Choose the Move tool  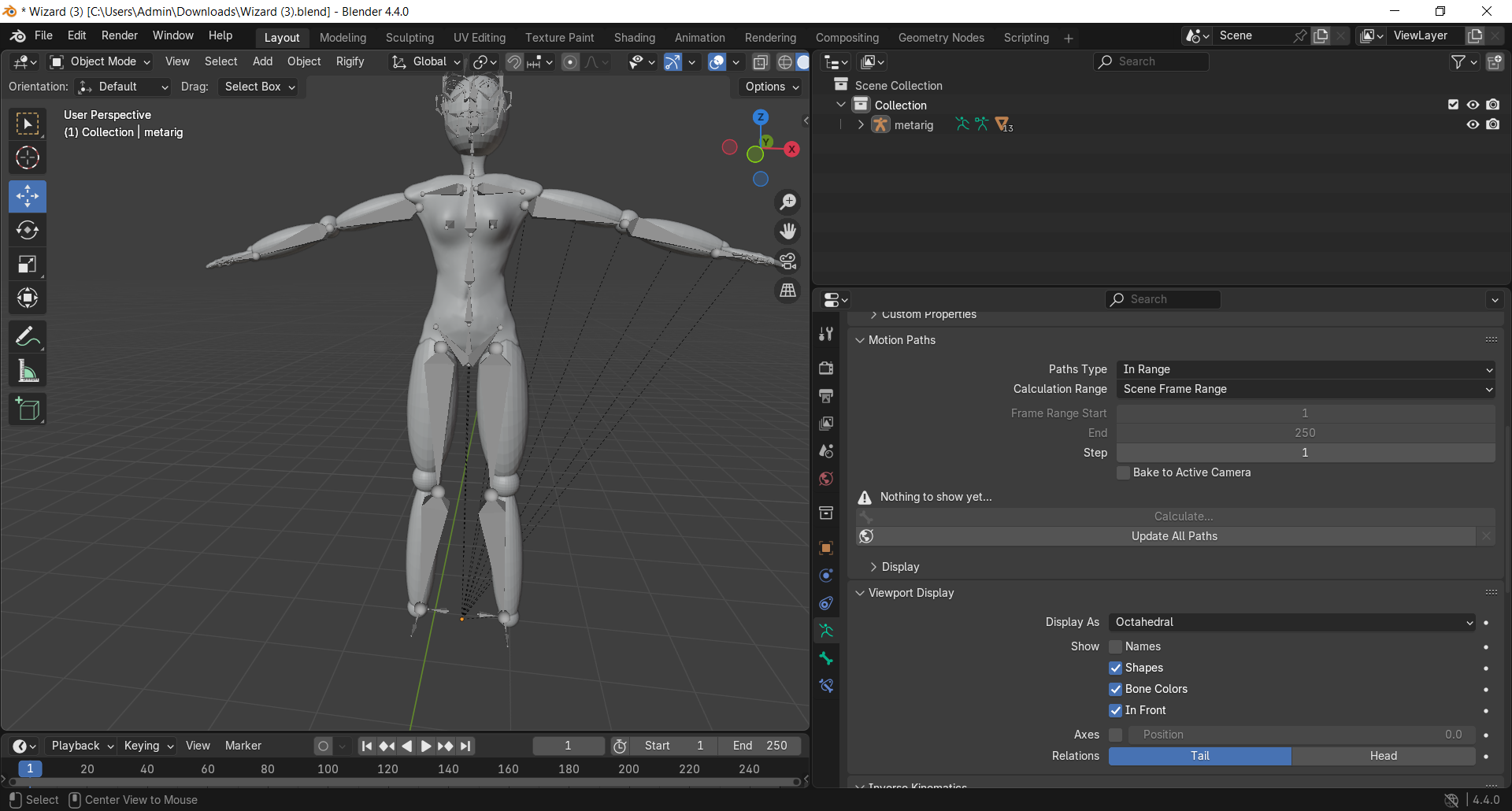point(28,196)
